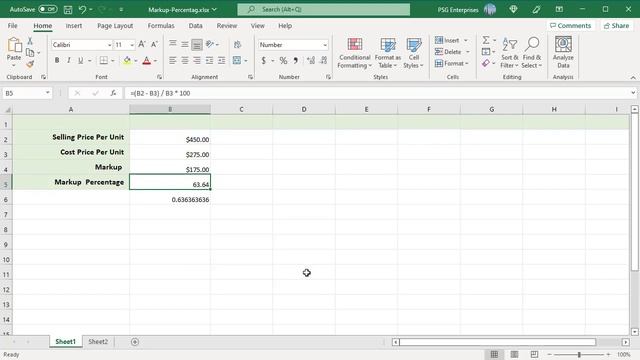Screen dimensions: 640x360
Task: Switch to the Data tab
Action: click(x=196, y=25)
